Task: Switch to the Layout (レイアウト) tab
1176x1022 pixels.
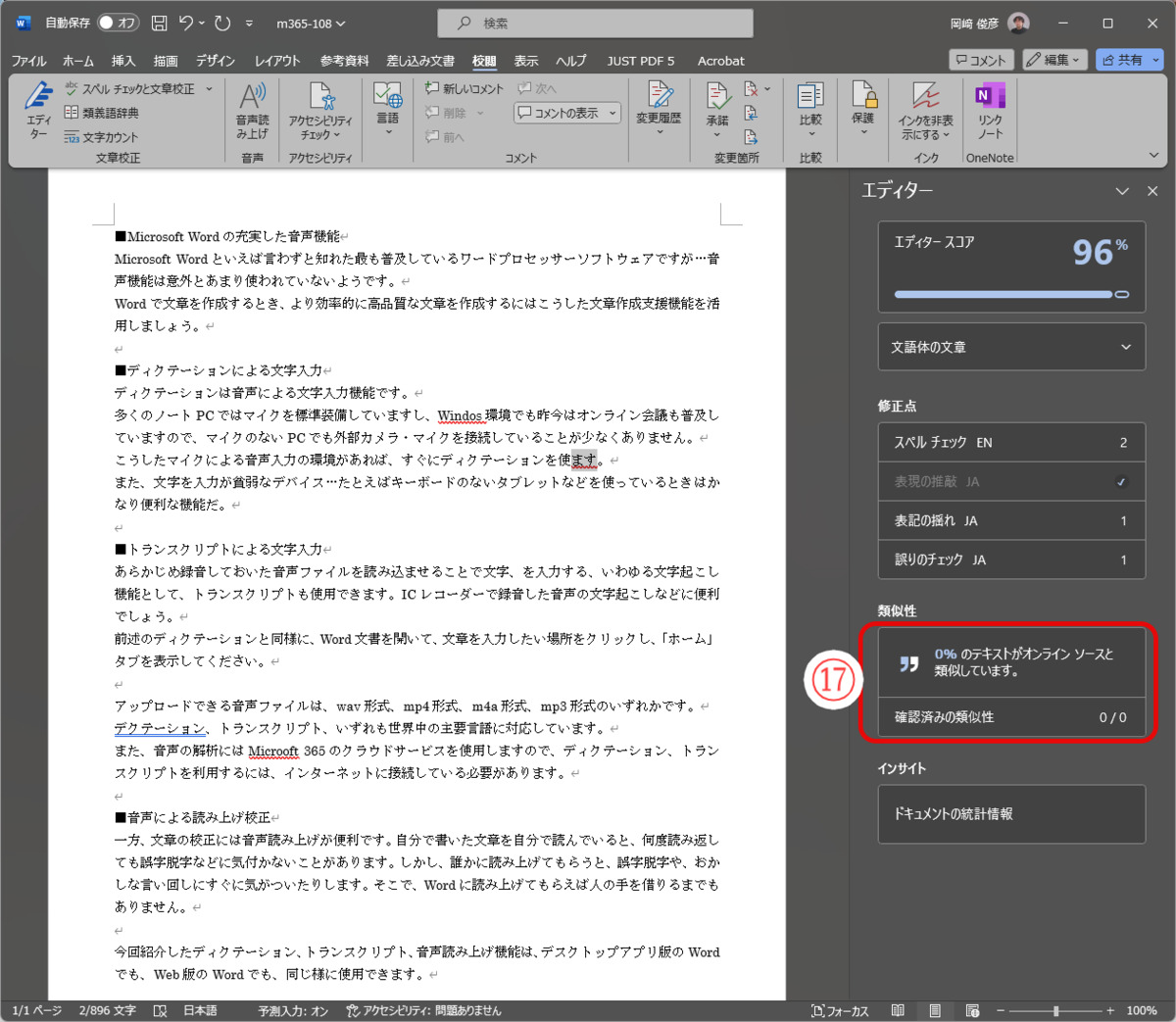Action: [277, 61]
